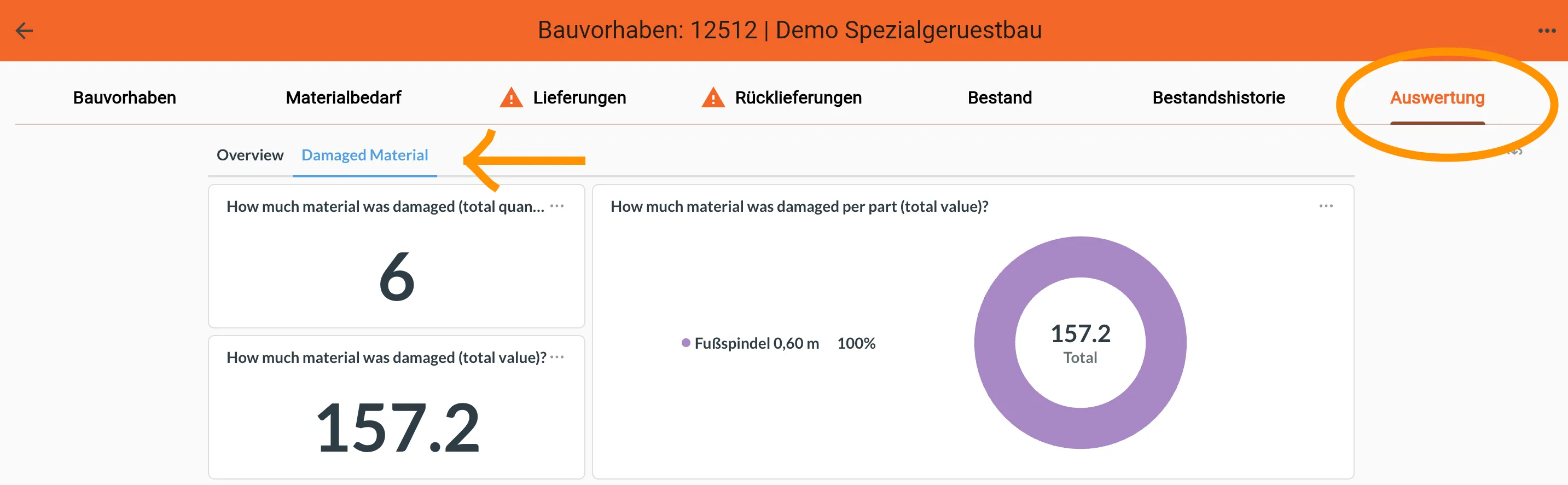1568x485 pixels.
Task: Open the Bestandshistorie tab
Action: (1218, 97)
